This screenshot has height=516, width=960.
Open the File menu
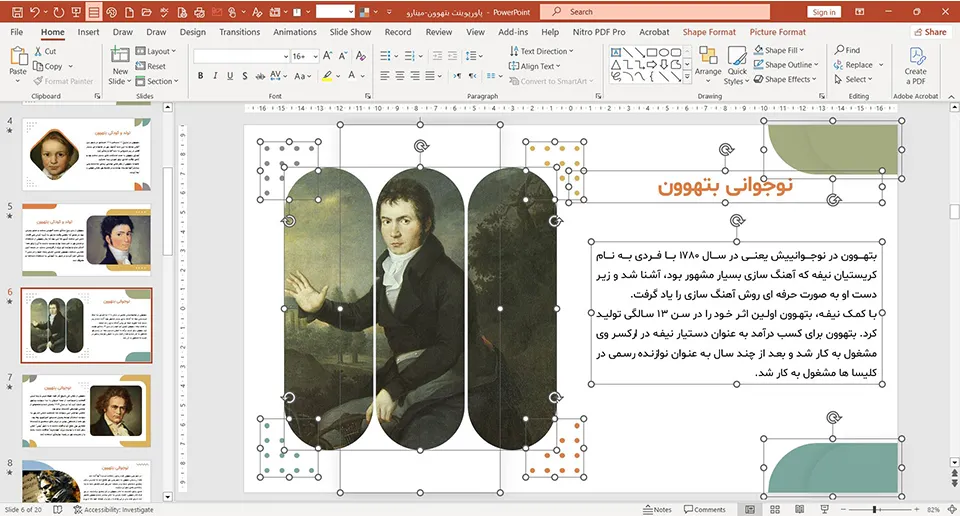coord(17,32)
